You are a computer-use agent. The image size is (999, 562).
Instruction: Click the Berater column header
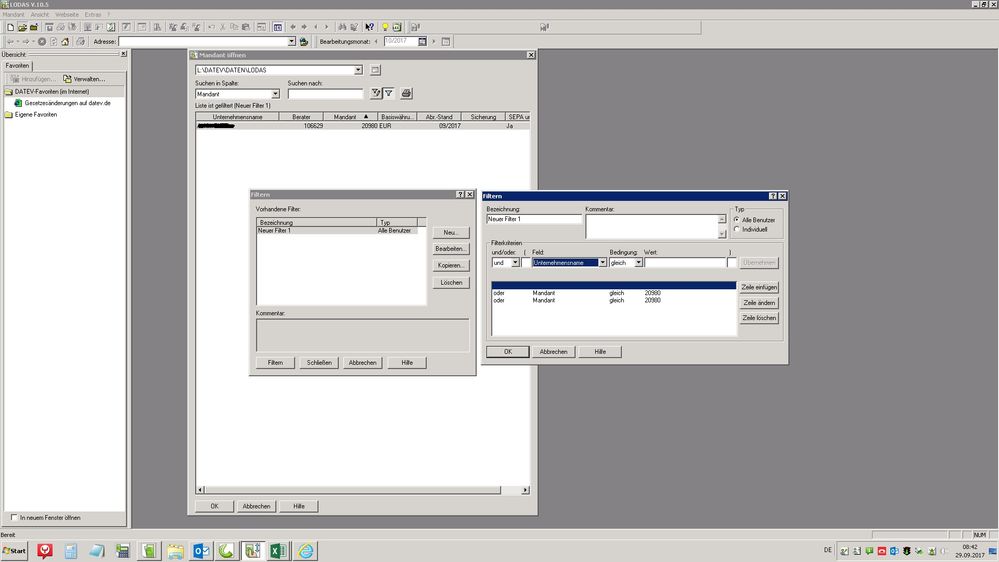coord(301,117)
